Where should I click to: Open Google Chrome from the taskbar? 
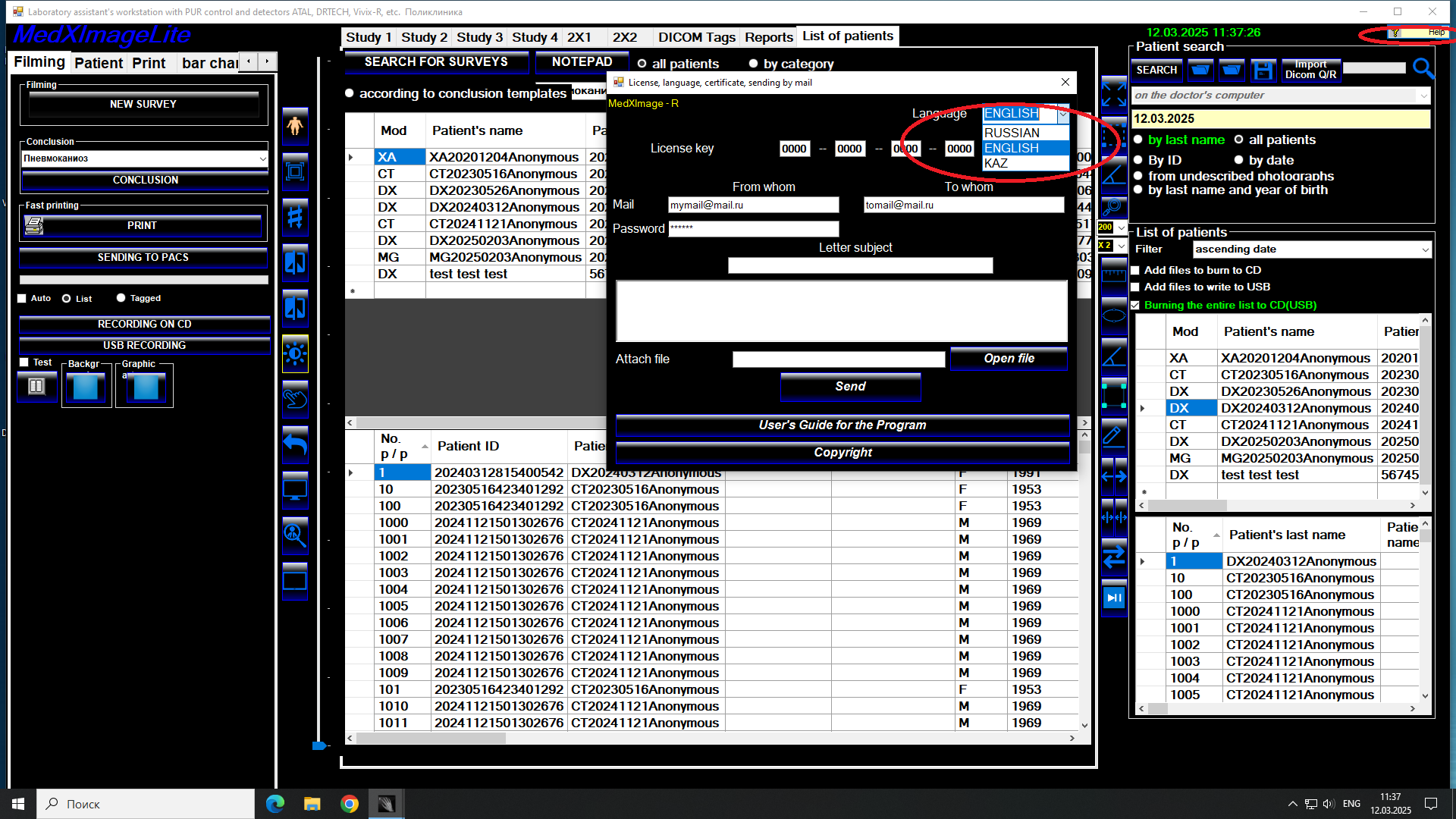[349, 804]
